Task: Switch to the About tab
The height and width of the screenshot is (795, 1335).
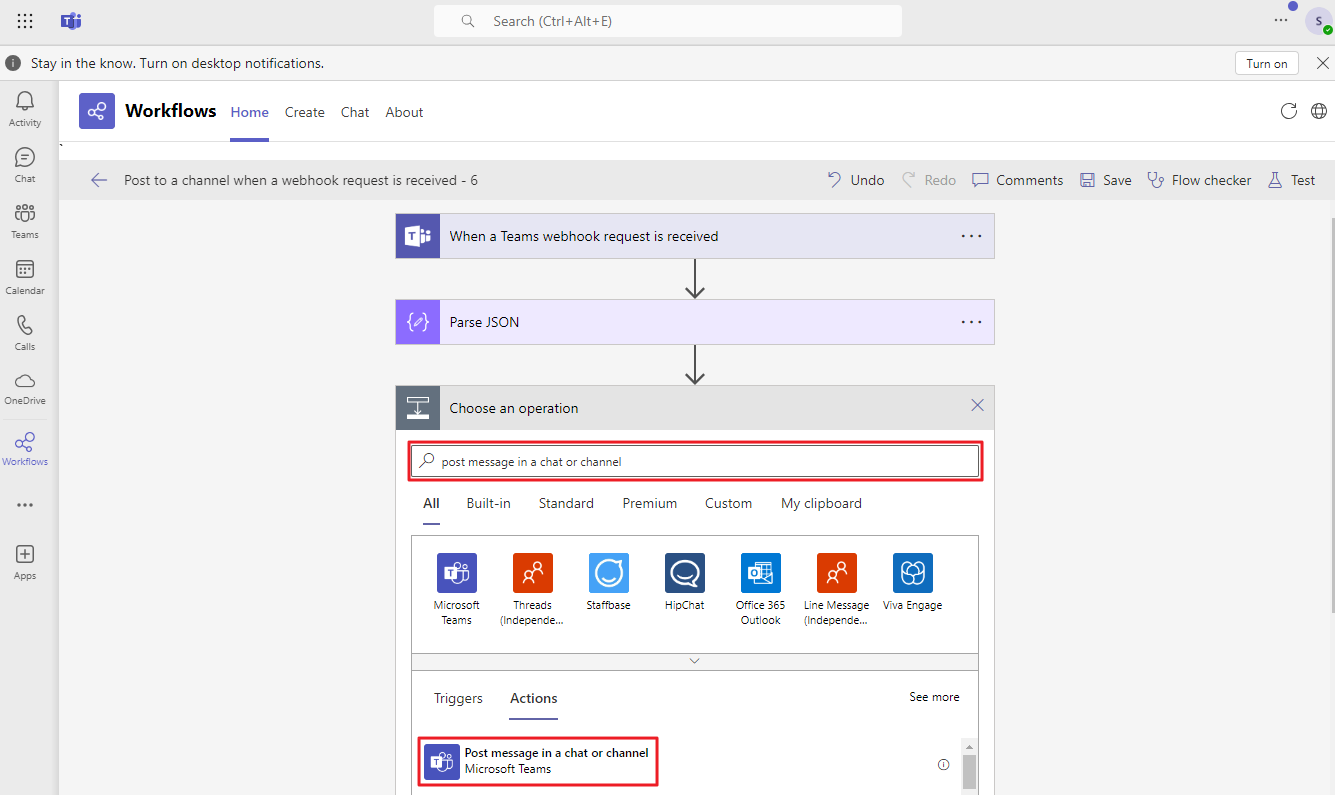Action: tap(404, 112)
